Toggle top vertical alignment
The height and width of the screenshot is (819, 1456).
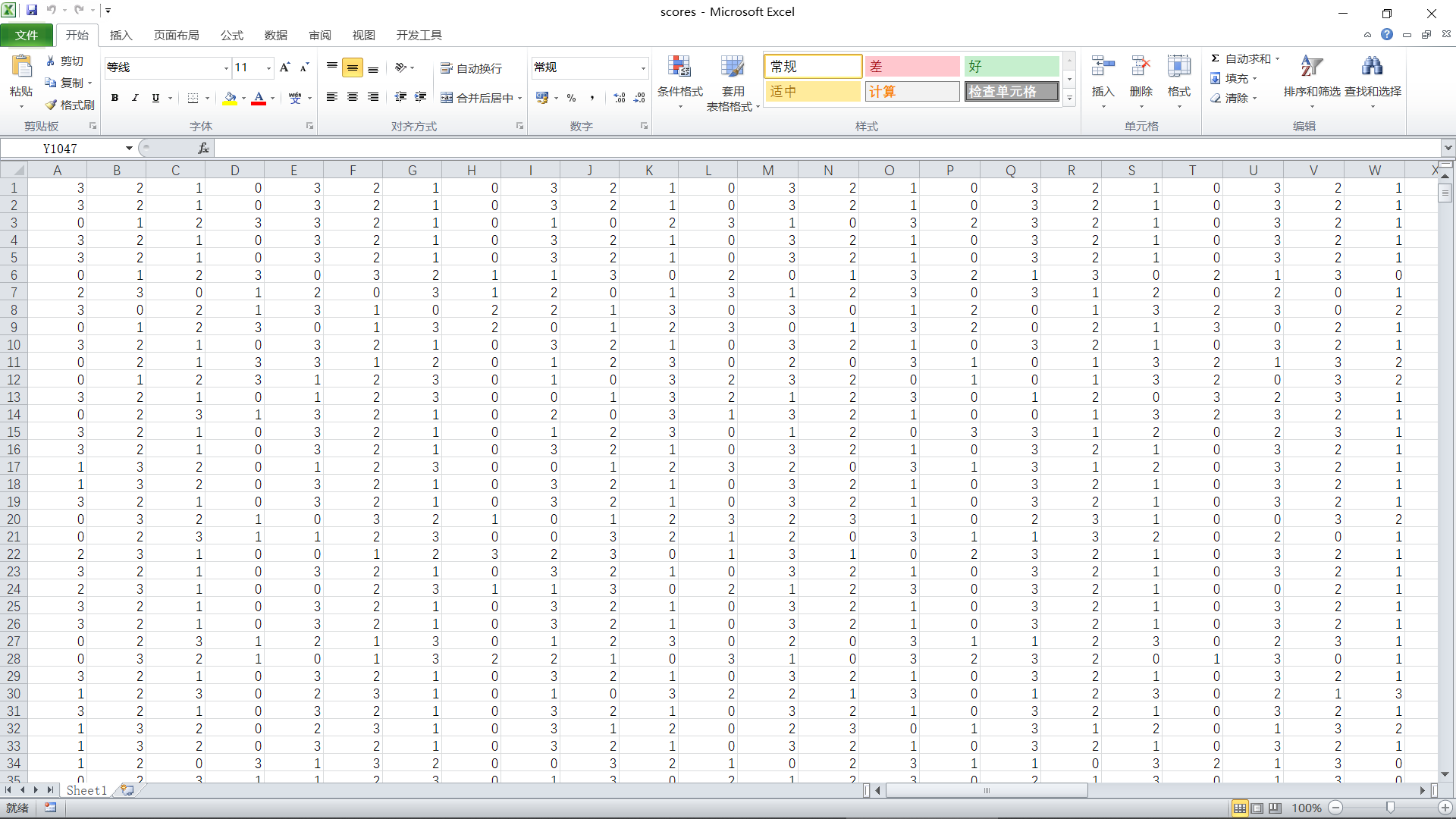click(x=332, y=67)
